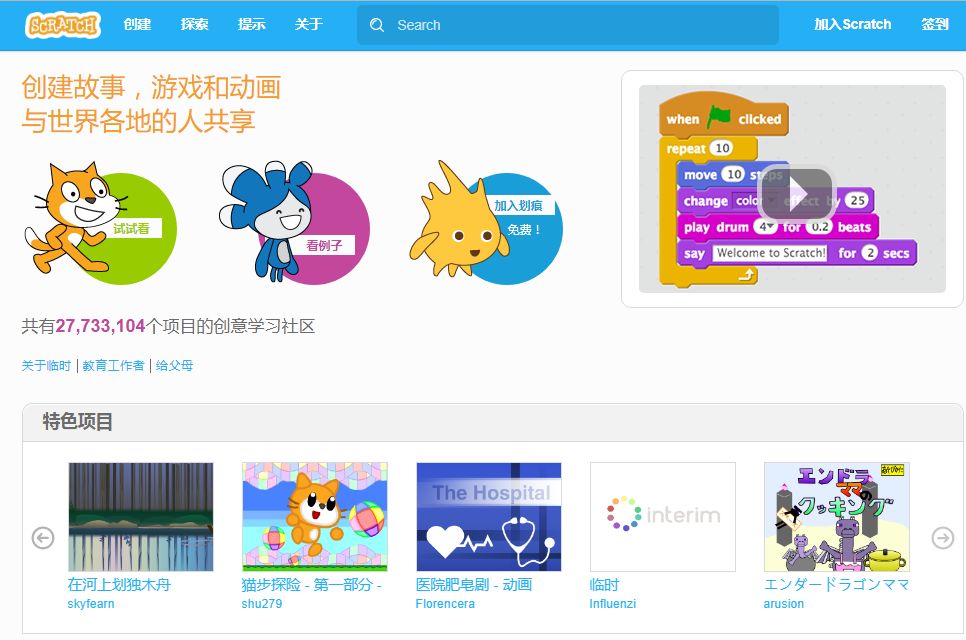966x640 pixels.
Task: Open the 关于 menu item
Action: pos(309,25)
